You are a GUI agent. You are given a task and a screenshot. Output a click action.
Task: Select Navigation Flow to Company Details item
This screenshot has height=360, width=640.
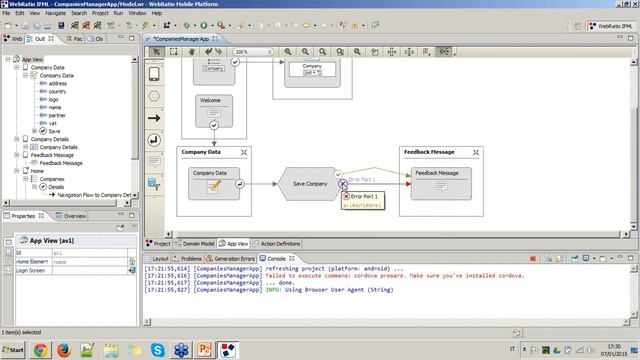tap(94, 195)
